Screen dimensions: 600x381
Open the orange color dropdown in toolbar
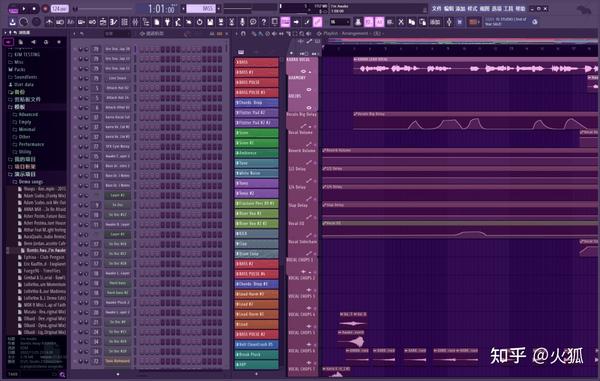[x=473, y=22]
